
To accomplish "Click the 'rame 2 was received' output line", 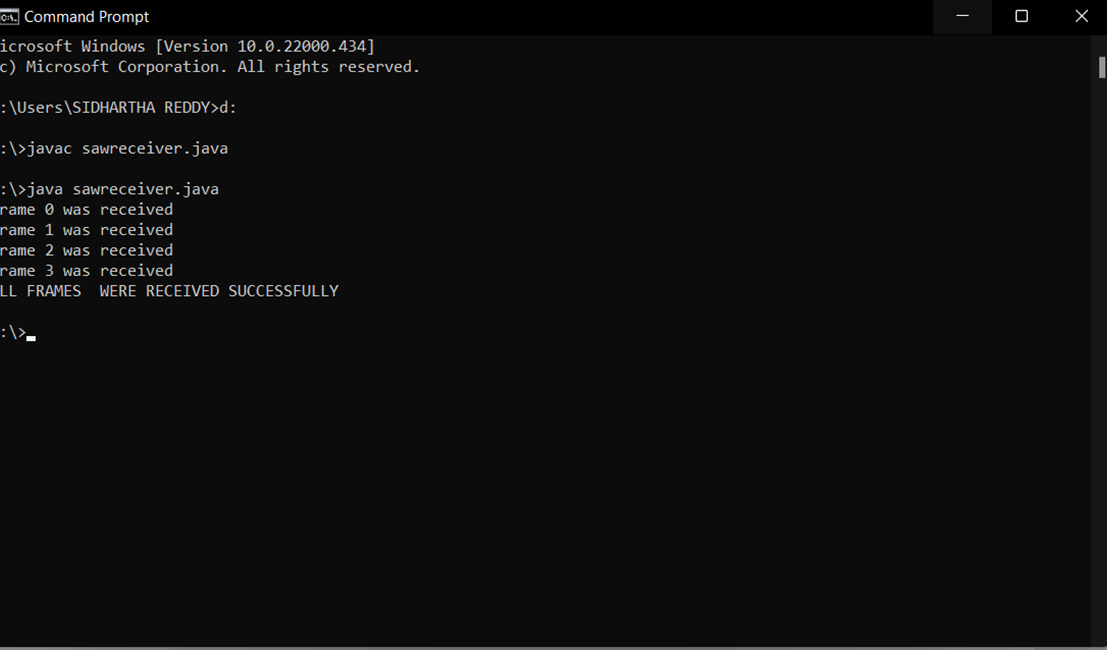I will [86, 250].
